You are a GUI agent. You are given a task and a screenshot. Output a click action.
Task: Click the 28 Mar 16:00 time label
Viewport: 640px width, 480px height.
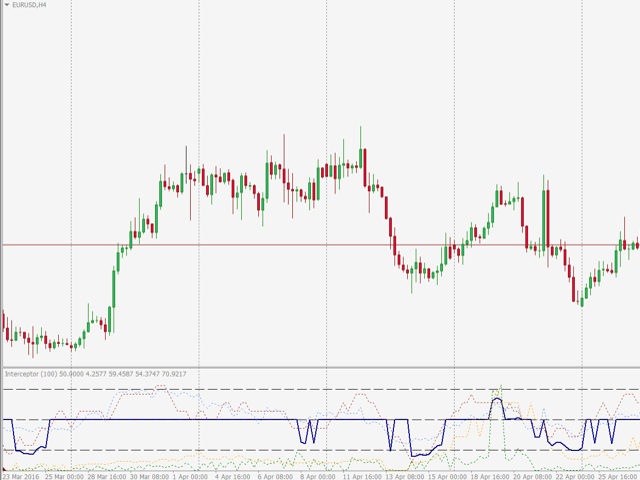[106, 475]
